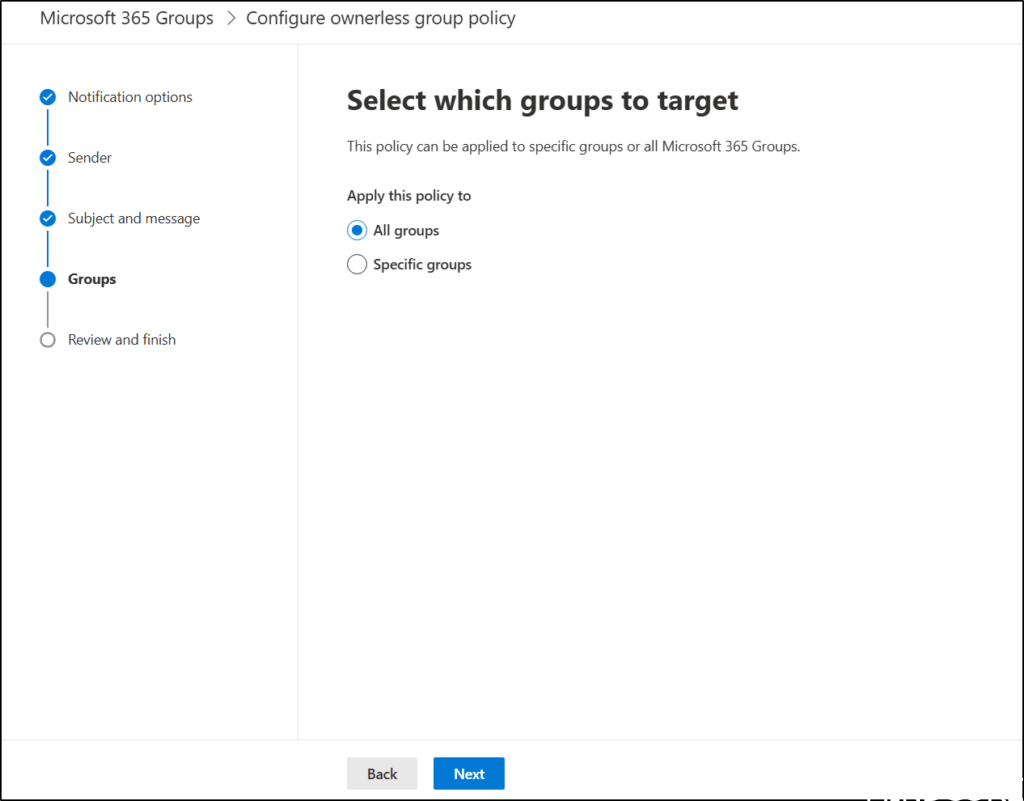
Task: Skip to Review and finish step
Action: point(122,340)
